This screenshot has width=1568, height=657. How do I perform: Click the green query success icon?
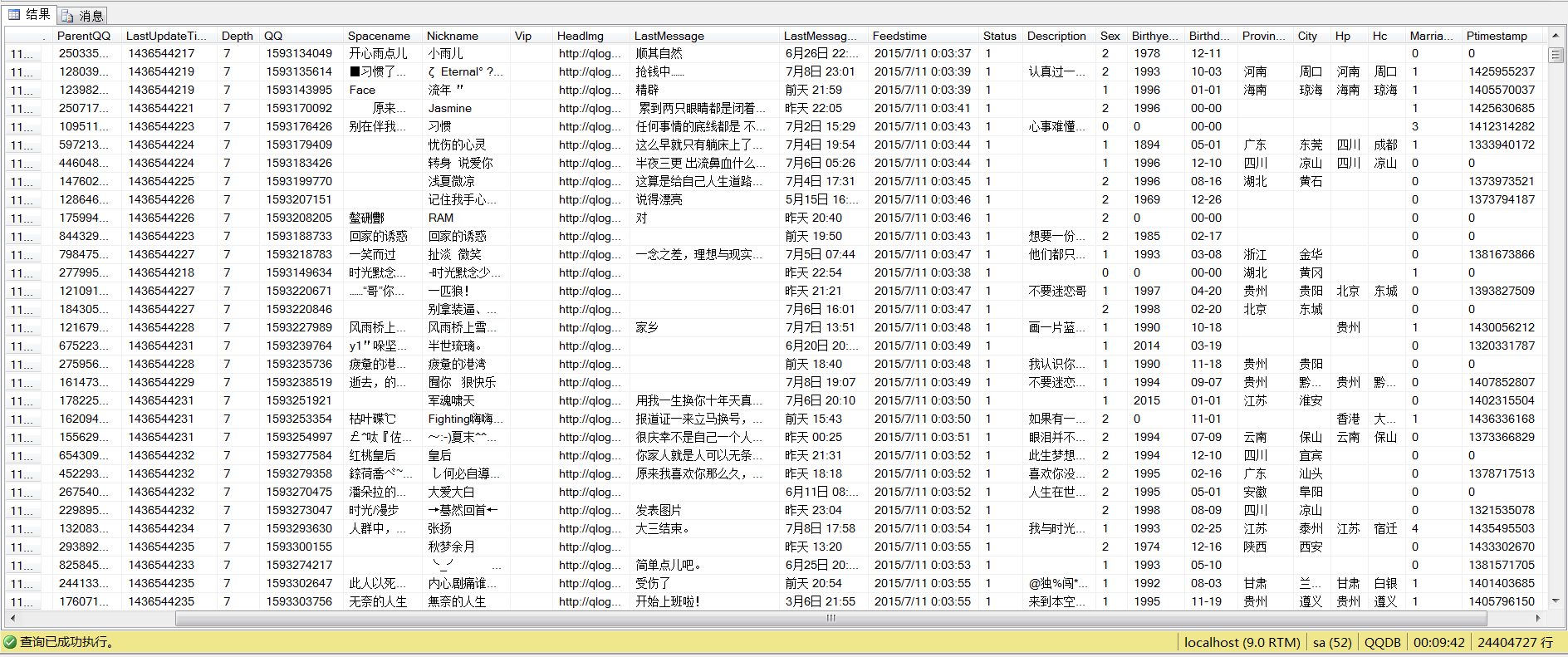click(x=10, y=642)
